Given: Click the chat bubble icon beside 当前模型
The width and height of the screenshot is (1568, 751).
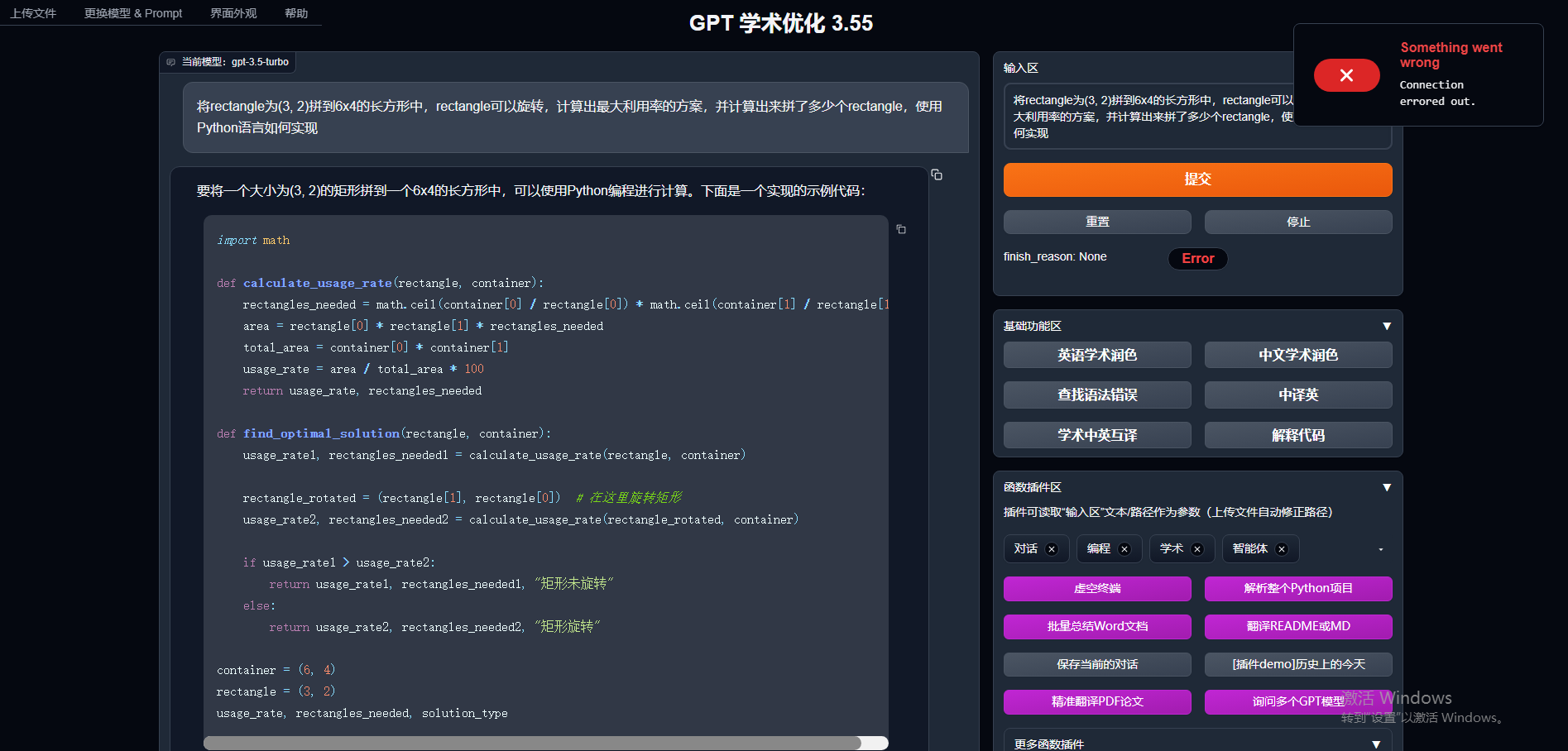Looking at the screenshot, I should (x=170, y=62).
